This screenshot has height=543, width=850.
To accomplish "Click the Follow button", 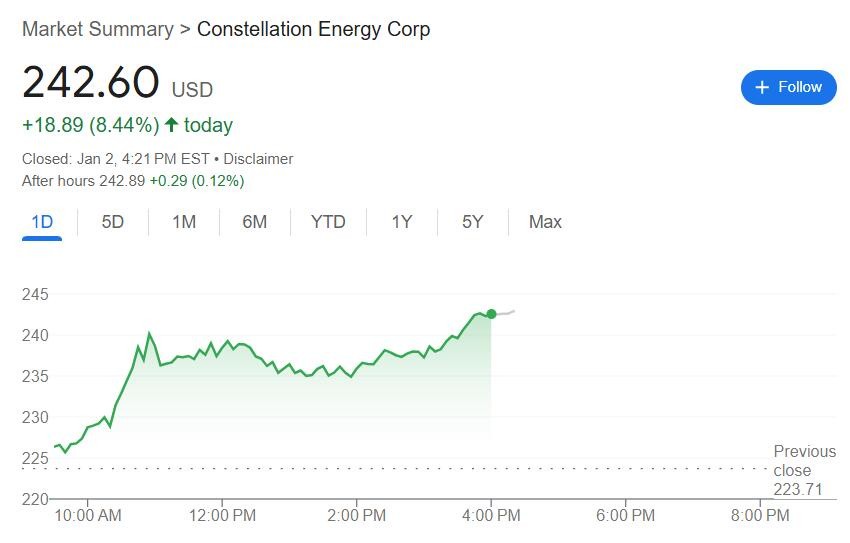I will [x=788, y=87].
